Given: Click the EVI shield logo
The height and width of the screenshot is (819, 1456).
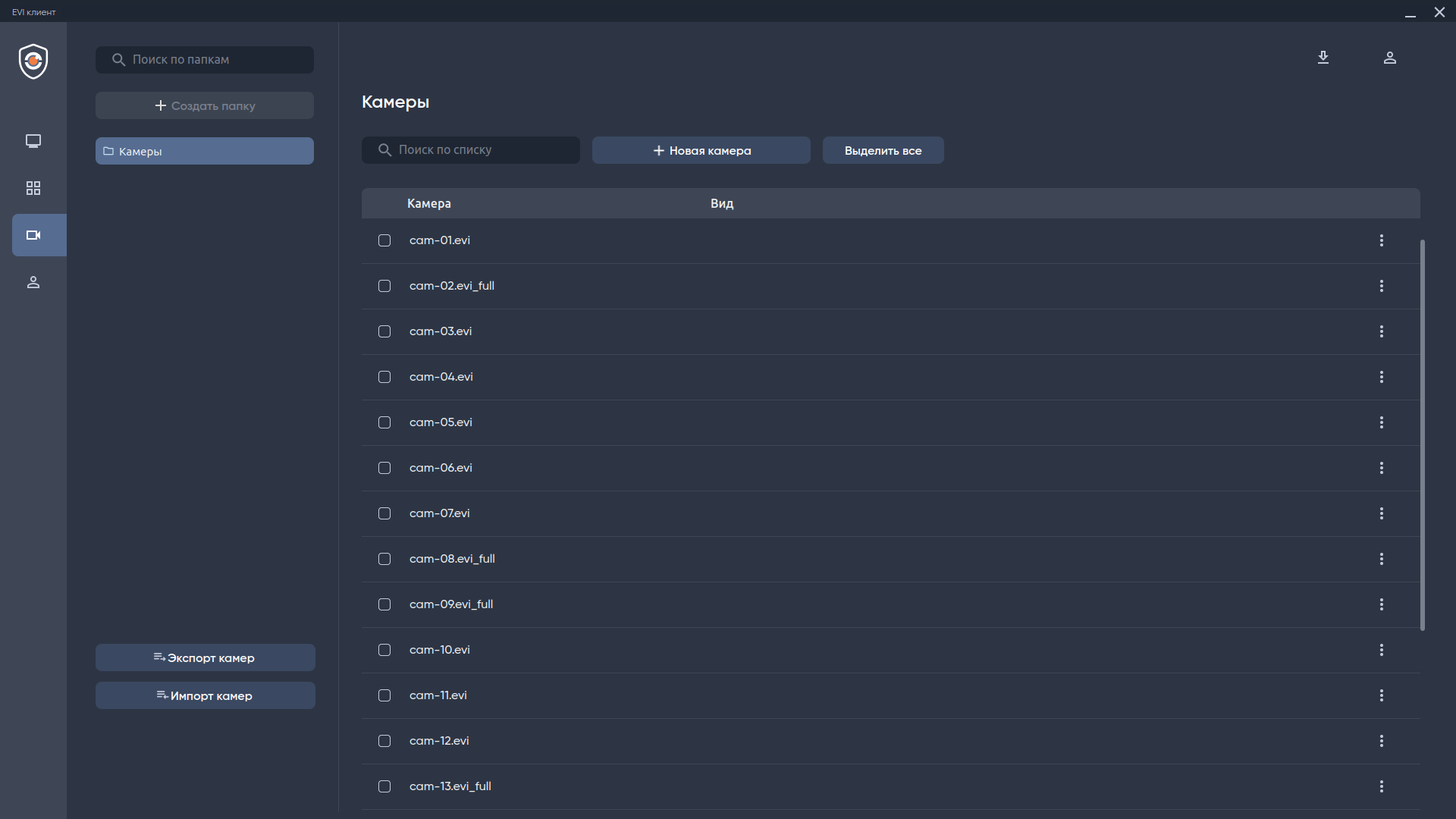Looking at the screenshot, I should 33,61.
